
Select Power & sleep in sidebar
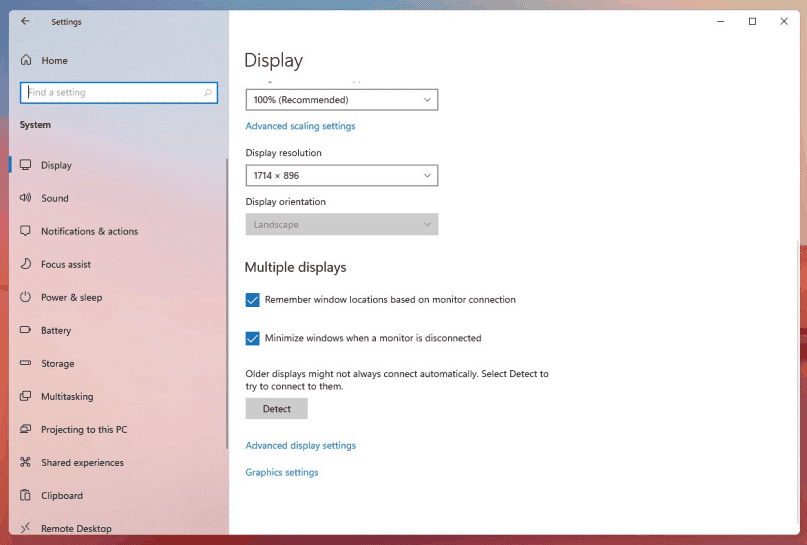coord(118,297)
